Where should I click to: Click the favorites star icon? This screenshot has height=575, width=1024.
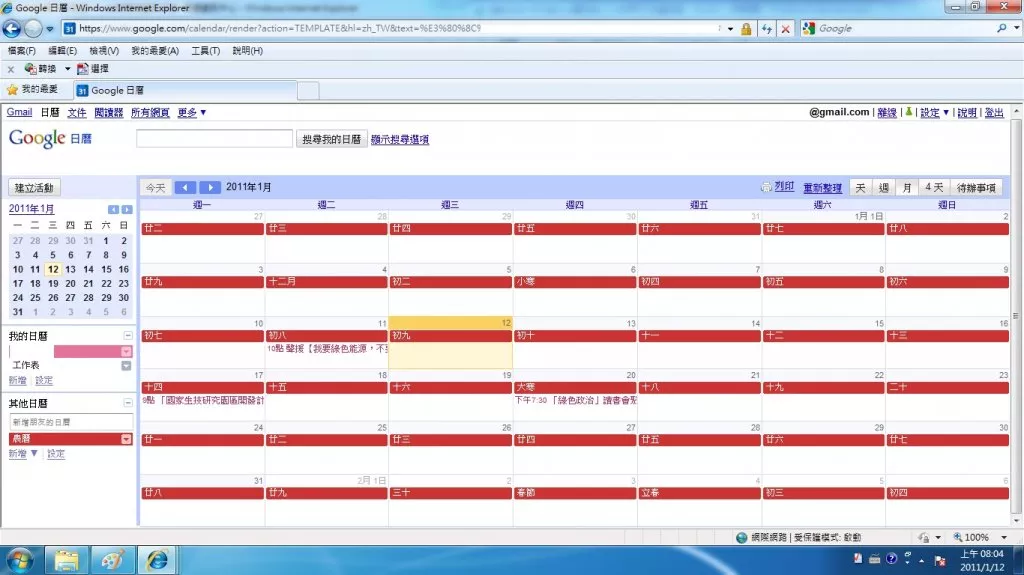pos(12,90)
